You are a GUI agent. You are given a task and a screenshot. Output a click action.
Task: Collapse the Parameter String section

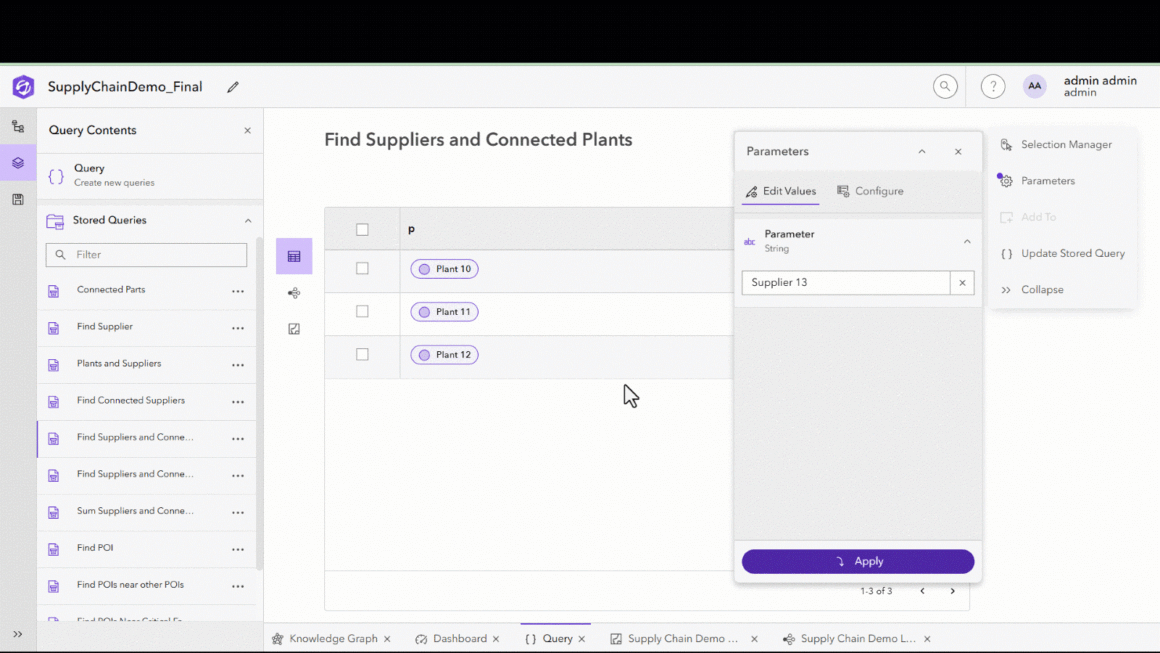tap(967, 242)
